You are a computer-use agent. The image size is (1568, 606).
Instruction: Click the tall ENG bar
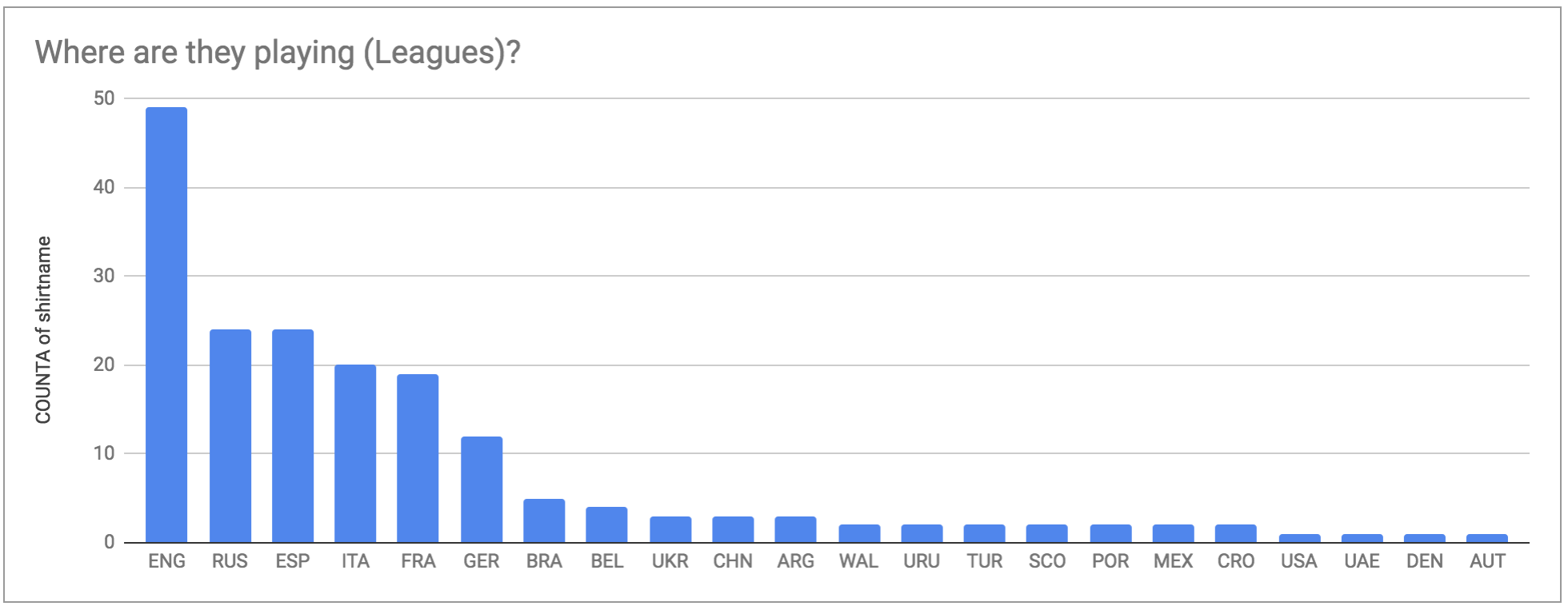166,325
